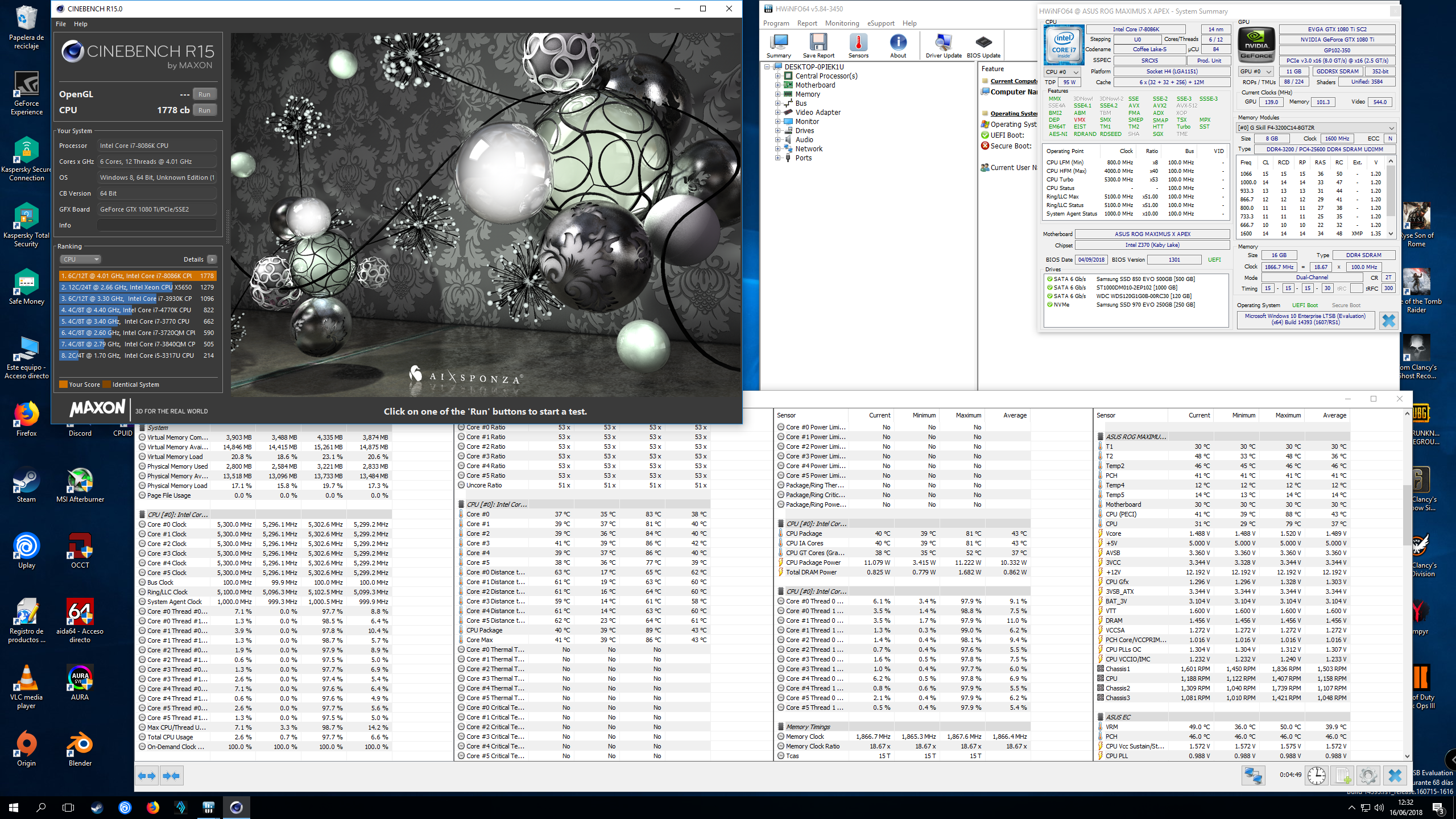Screen dimensions: 1456x819
Task: Click Driver Update icon in HWiNFO64
Action: 944,45
